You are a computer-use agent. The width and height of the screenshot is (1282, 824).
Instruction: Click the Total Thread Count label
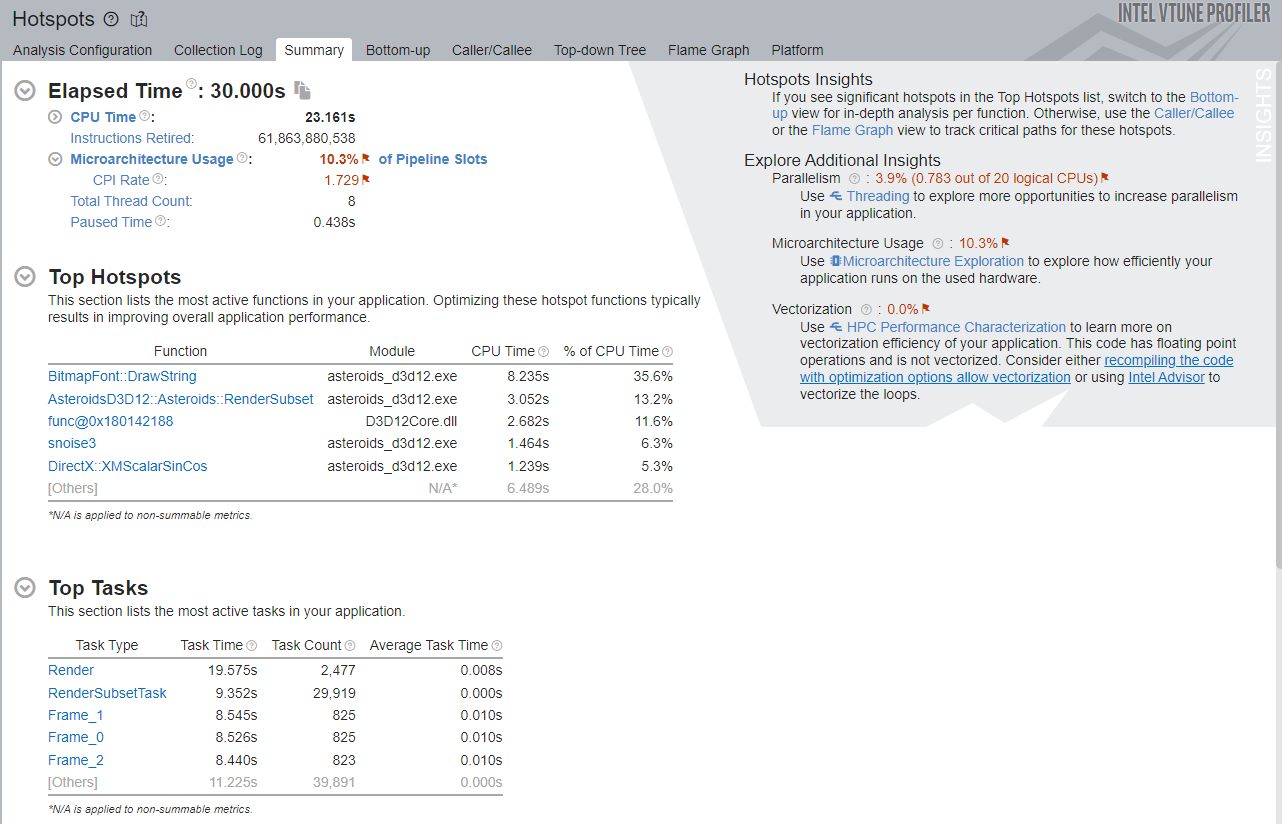click(131, 201)
